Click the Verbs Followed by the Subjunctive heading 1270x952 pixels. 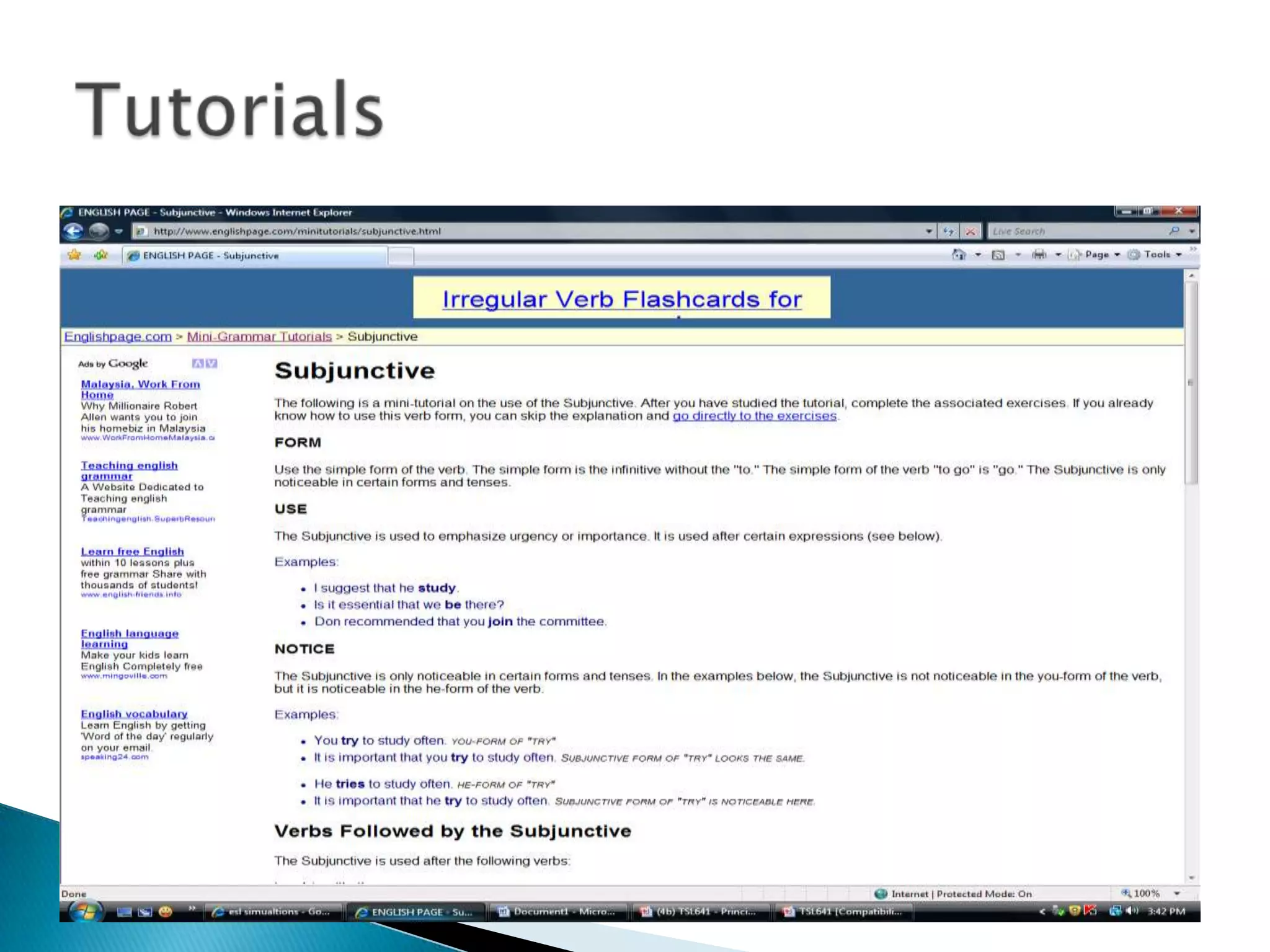(x=453, y=831)
